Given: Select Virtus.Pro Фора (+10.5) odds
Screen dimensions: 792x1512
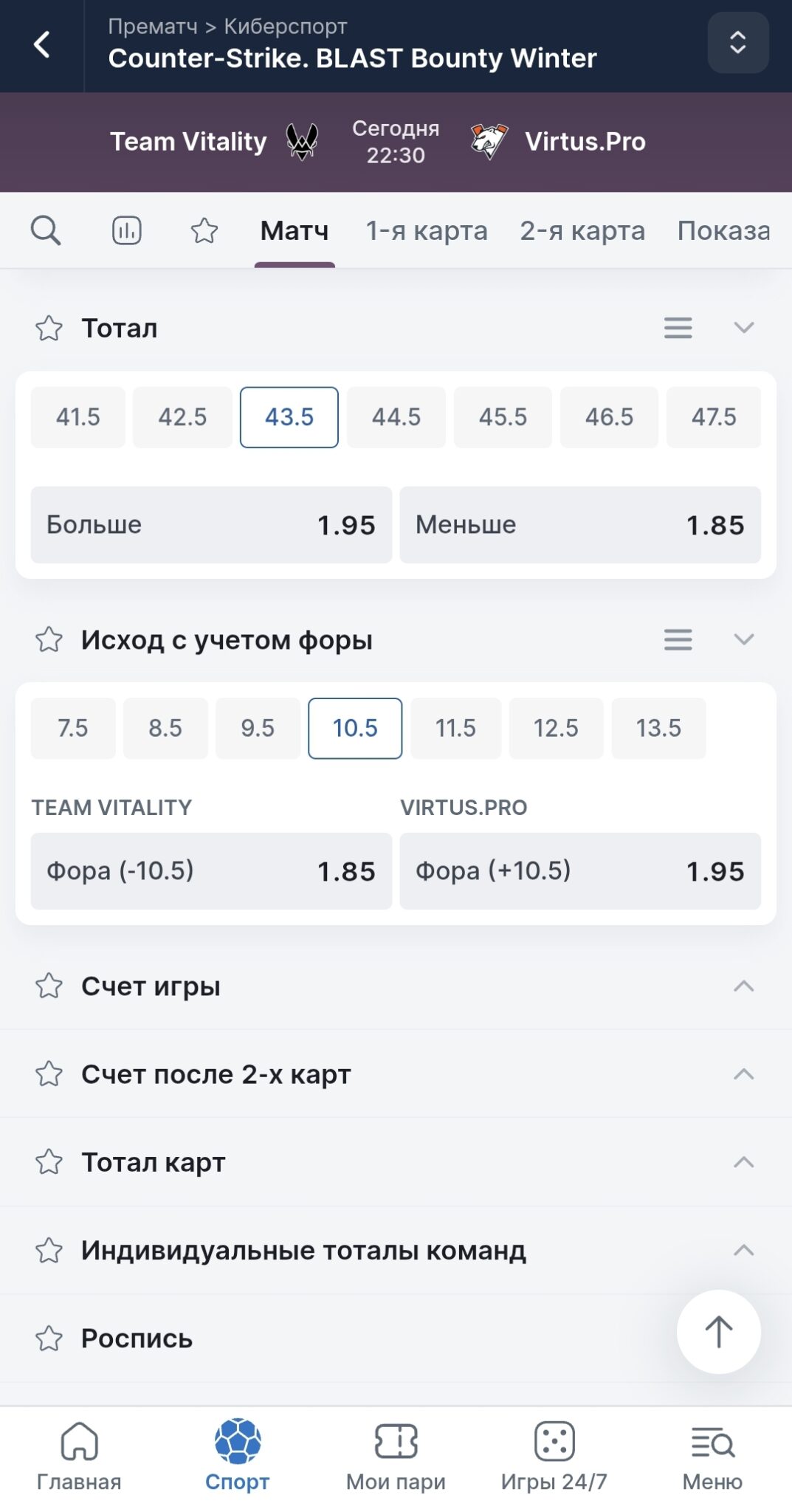Looking at the screenshot, I should pos(580,871).
